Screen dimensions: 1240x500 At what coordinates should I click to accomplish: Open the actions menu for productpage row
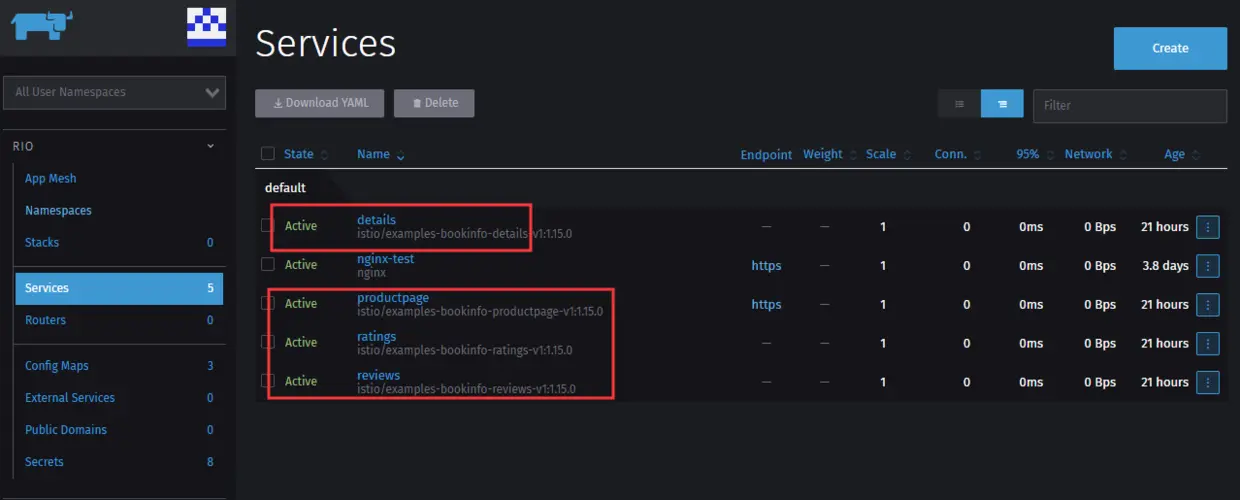pyautogui.click(x=1208, y=305)
